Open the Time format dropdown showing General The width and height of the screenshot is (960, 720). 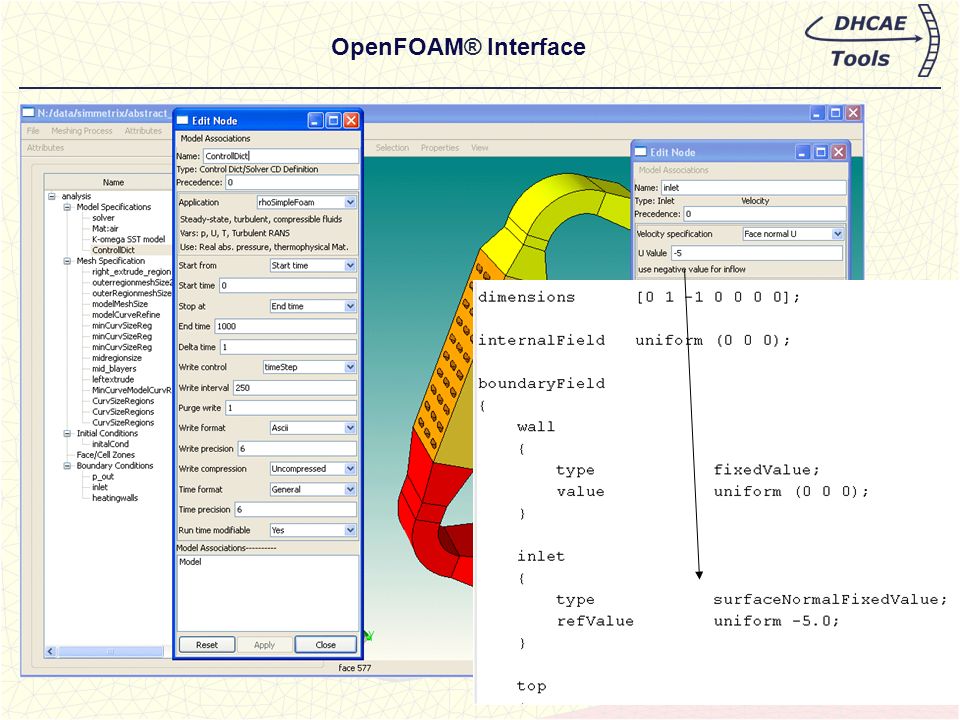click(313, 490)
